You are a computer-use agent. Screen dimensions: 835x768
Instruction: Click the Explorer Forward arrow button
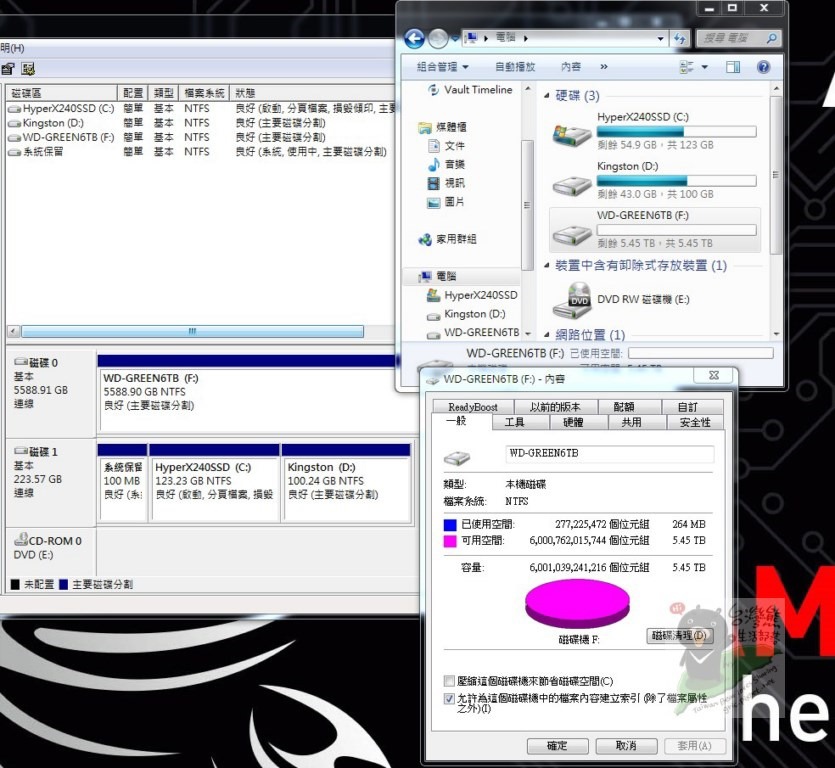(438, 38)
